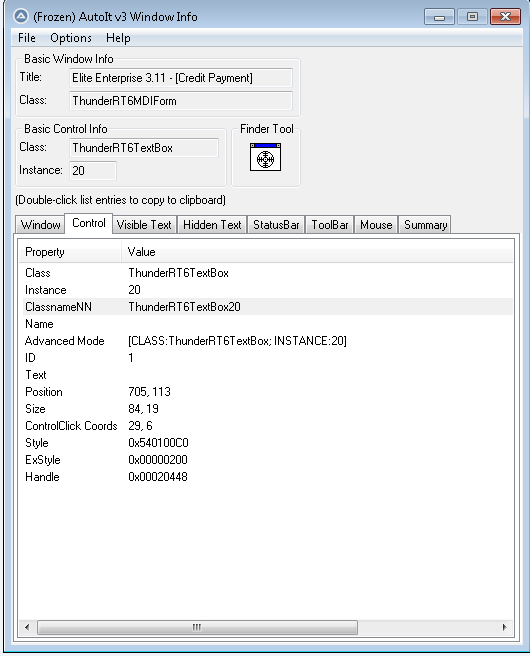Viewport: 530px width, 656px height.
Task: Select the ControlClick Coords row
Action: pyautogui.click(x=268, y=426)
